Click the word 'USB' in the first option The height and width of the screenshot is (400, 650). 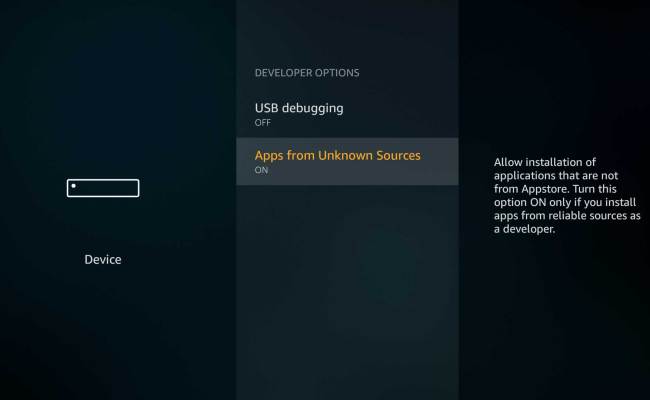coord(267,108)
